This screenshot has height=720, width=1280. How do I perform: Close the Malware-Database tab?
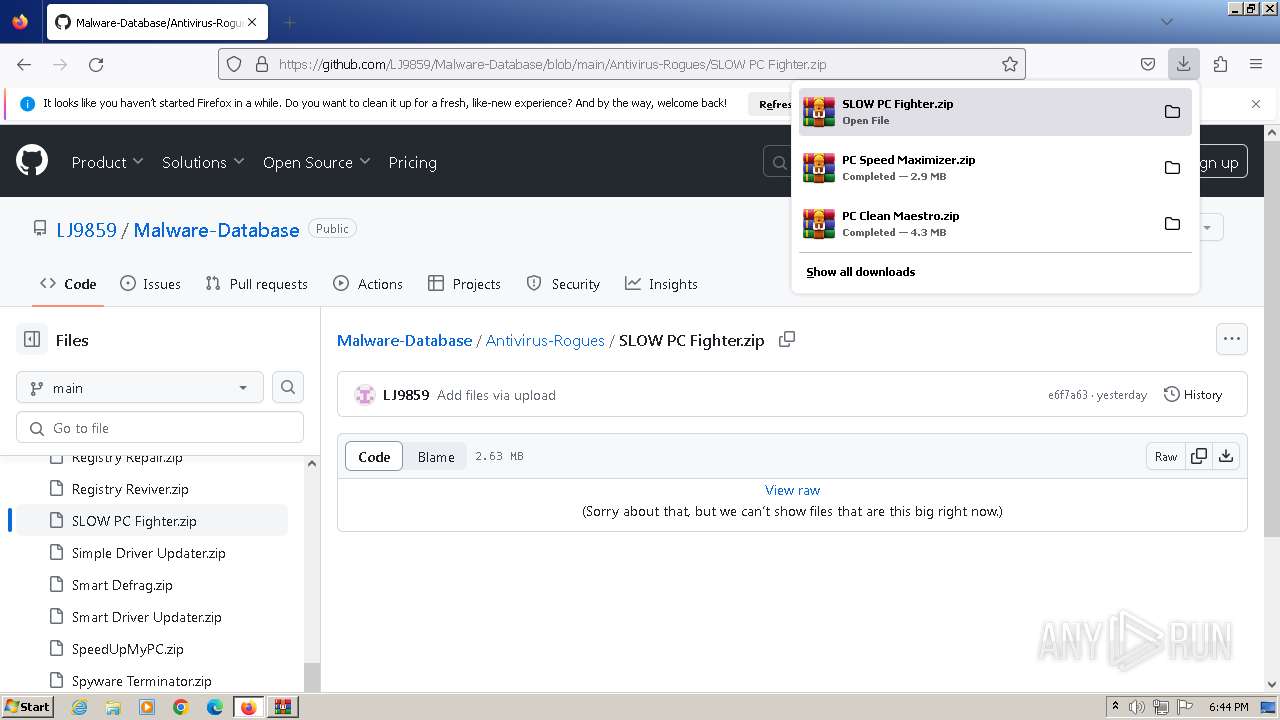pos(251,22)
